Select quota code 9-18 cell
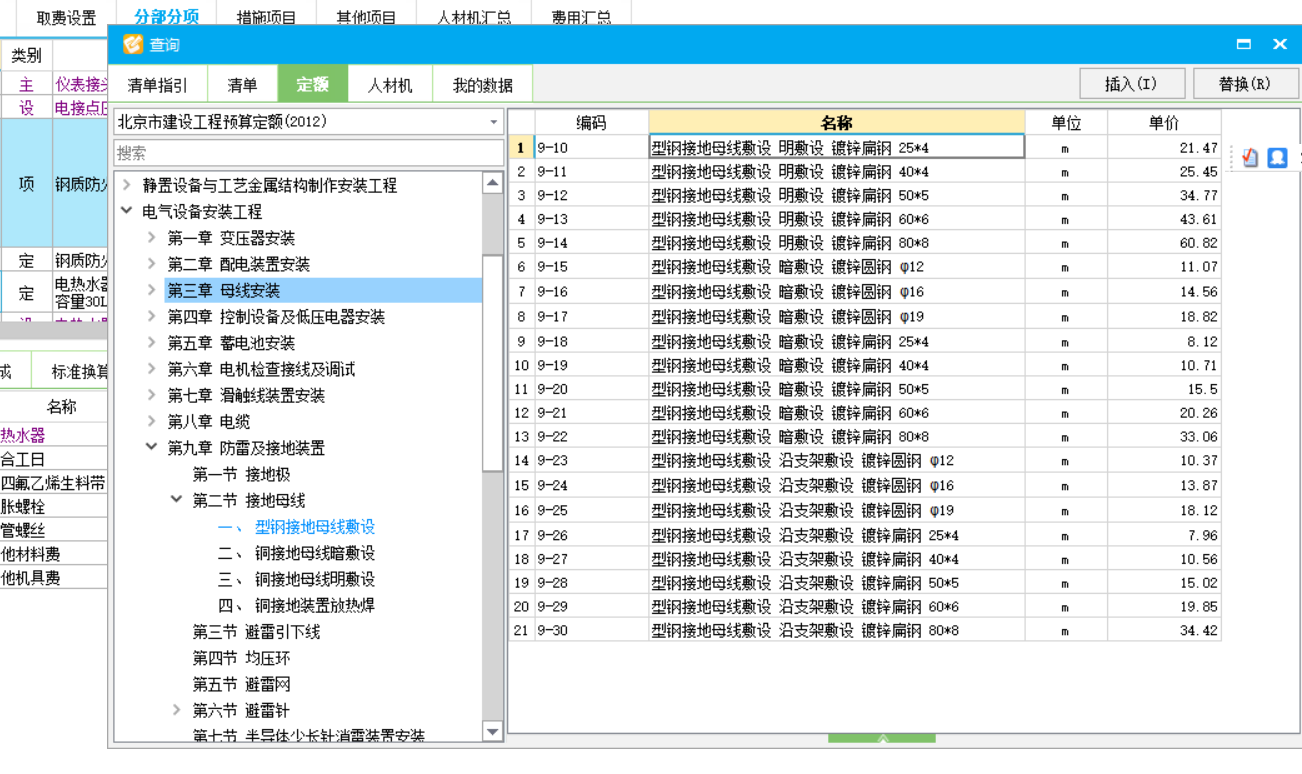 click(x=591, y=341)
